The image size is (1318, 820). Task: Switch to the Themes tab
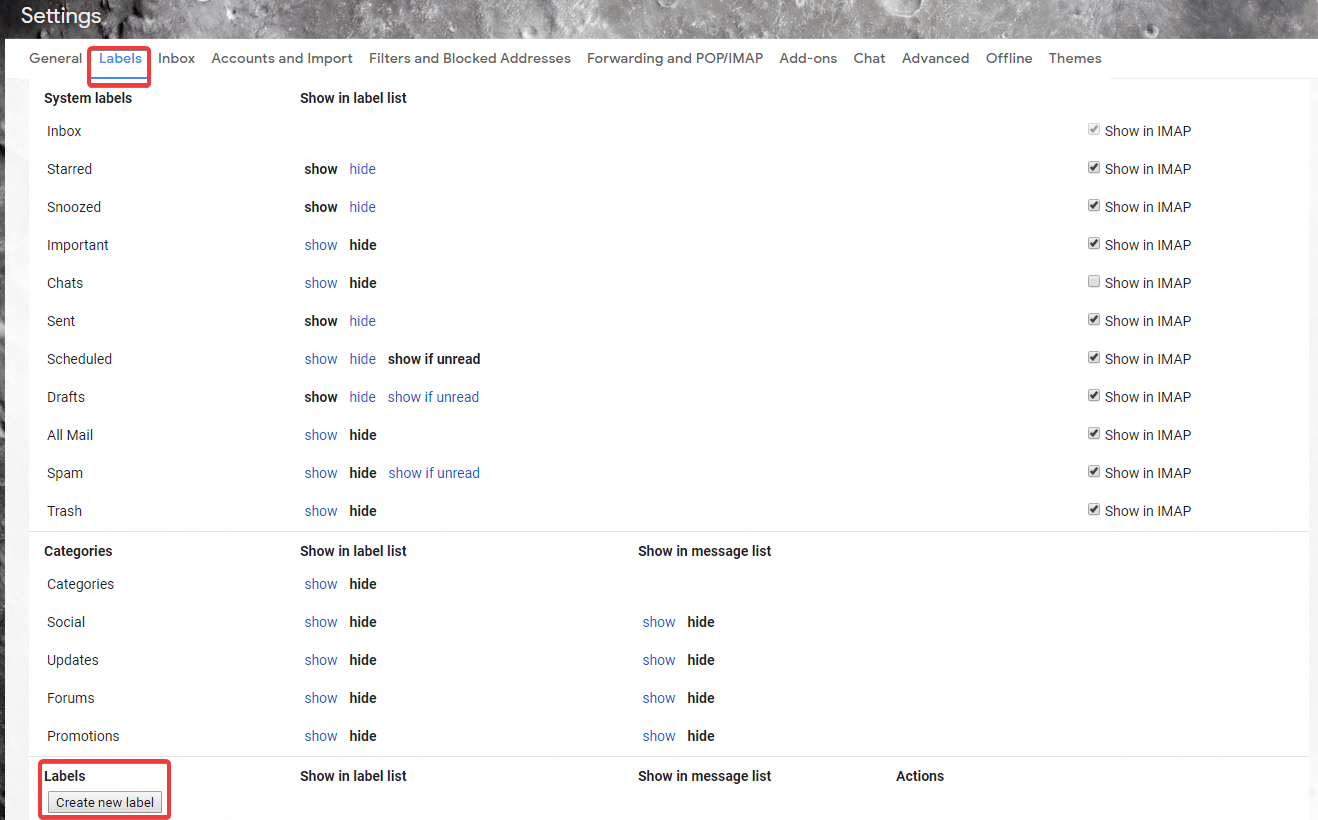pyautogui.click(x=1075, y=58)
